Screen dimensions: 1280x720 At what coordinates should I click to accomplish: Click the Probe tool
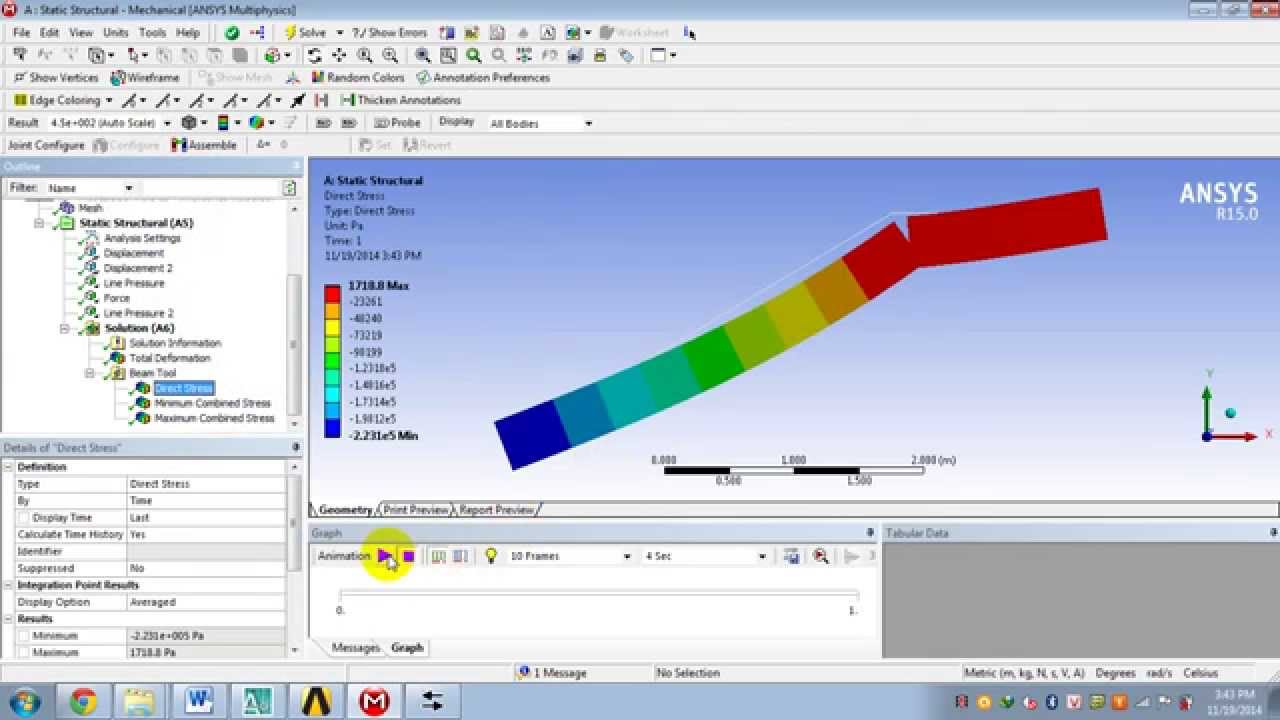tap(398, 123)
